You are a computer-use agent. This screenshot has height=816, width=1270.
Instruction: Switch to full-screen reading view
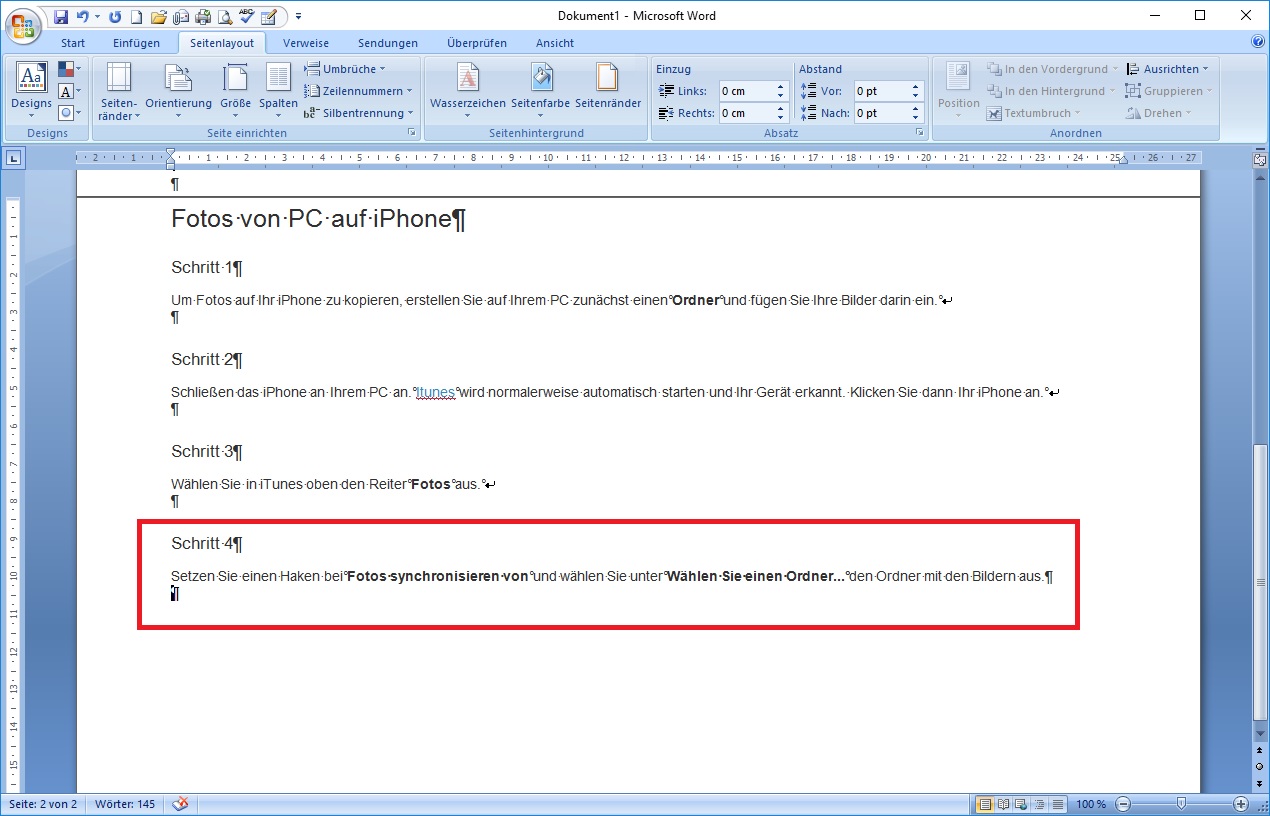[x=1003, y=804]
